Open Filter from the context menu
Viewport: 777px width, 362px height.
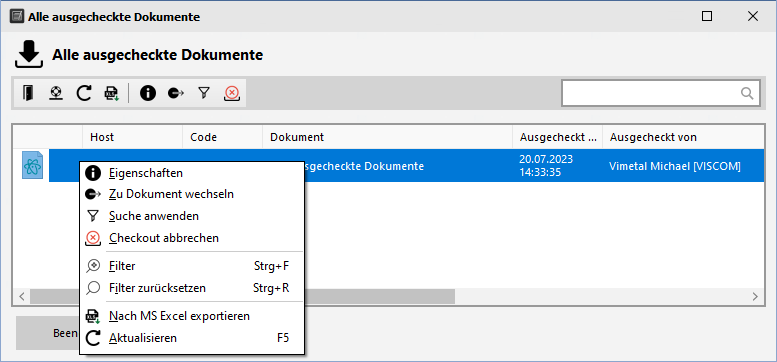192,266
